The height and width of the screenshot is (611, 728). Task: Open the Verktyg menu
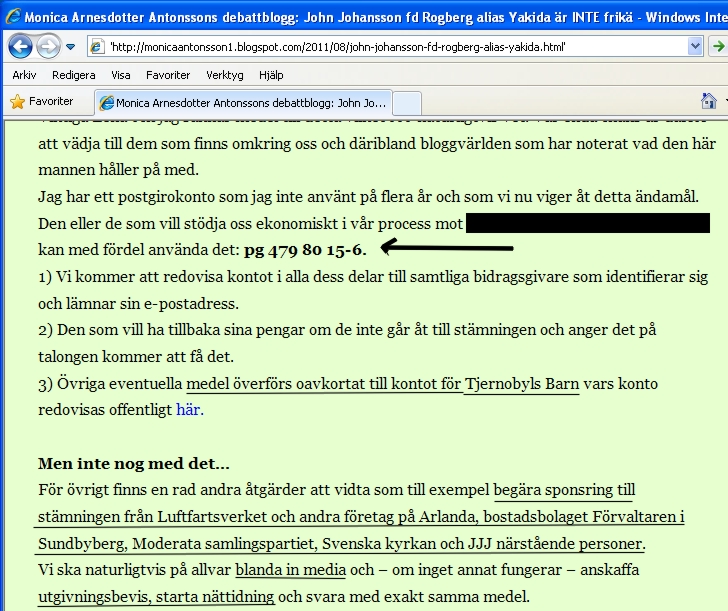225,75
